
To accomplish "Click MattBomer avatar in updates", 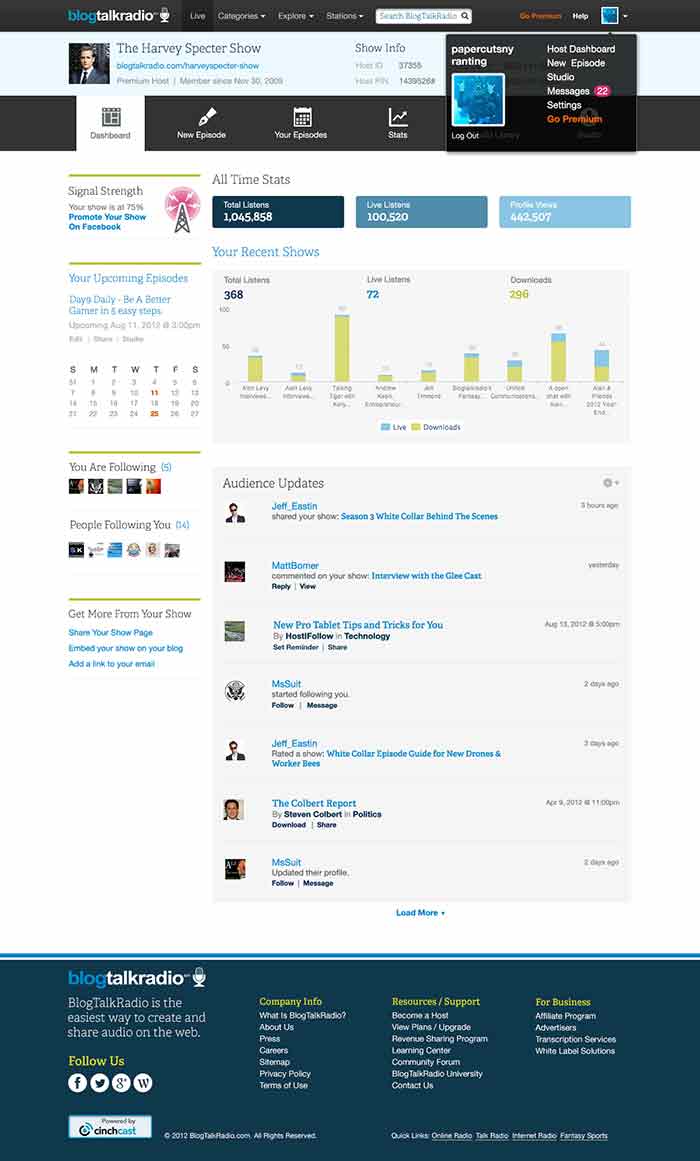I will (x=235, y=572).
